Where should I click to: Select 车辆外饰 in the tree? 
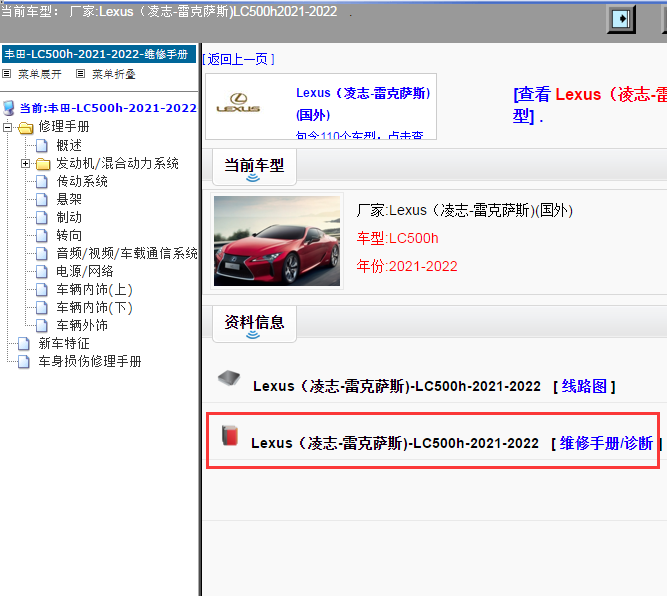[82, 325]
